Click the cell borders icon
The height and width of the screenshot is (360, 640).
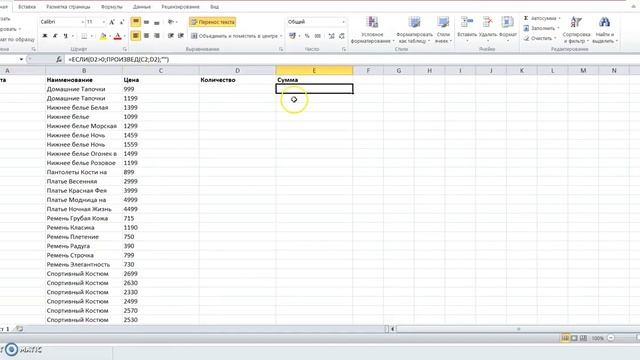point(84,36)
